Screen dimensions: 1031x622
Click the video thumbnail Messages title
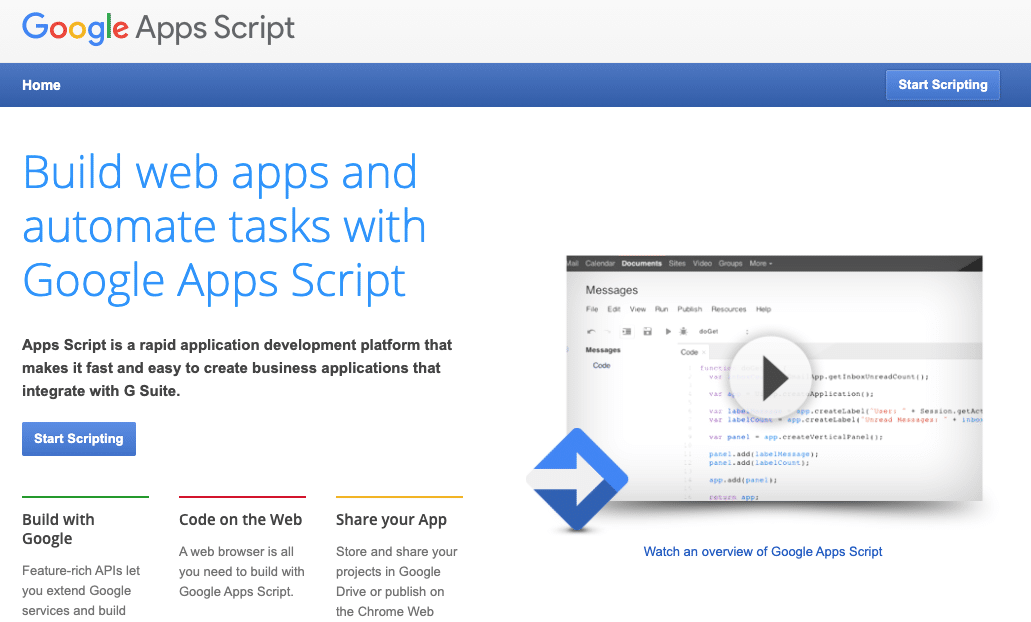(611, 290)
